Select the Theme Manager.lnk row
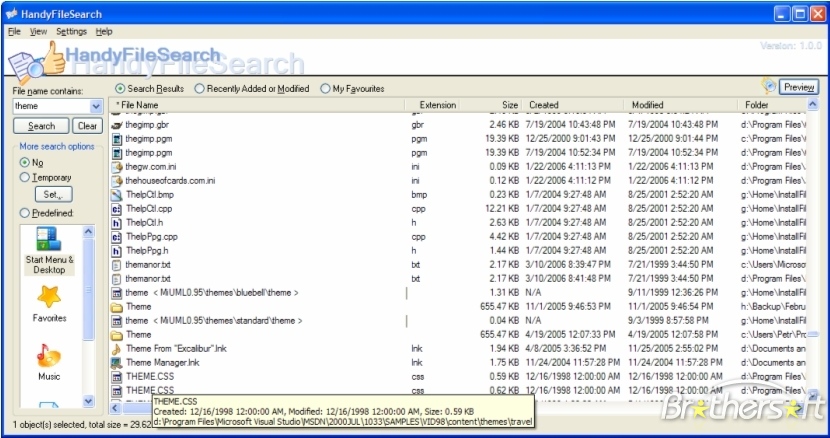The height and width of the screenshot is (438, 830). pos(458,363)
